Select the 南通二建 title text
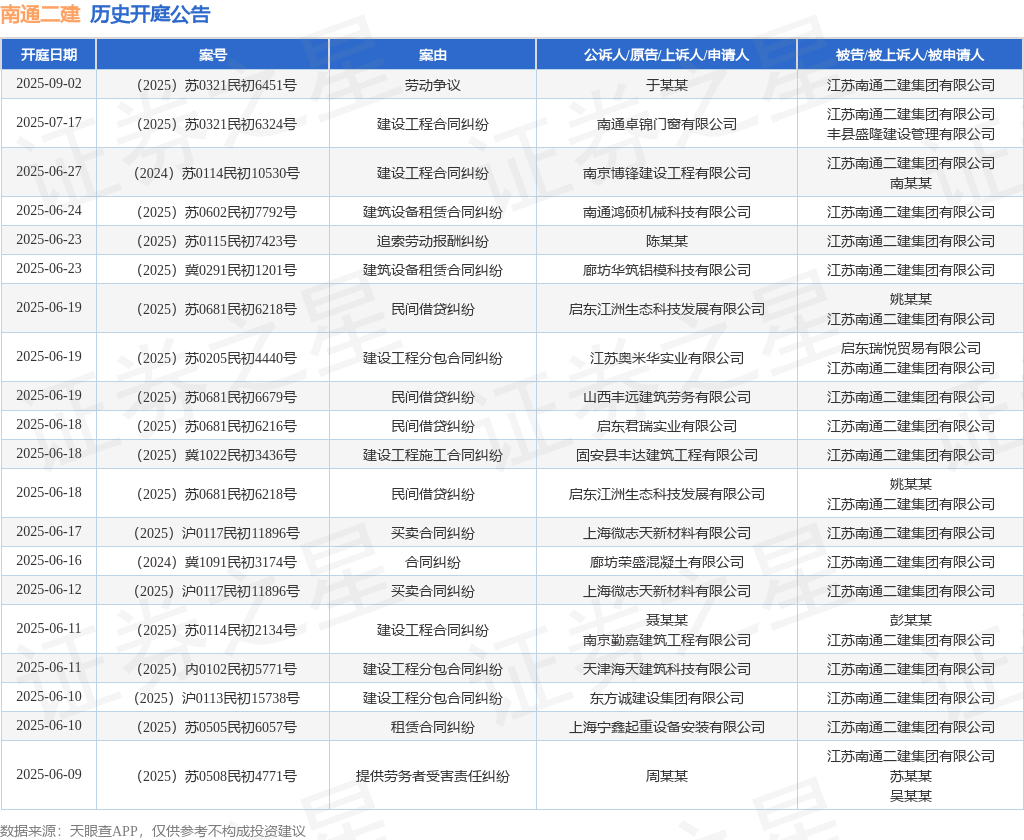Screen dimensions: 1024x840 pos(40,14)
